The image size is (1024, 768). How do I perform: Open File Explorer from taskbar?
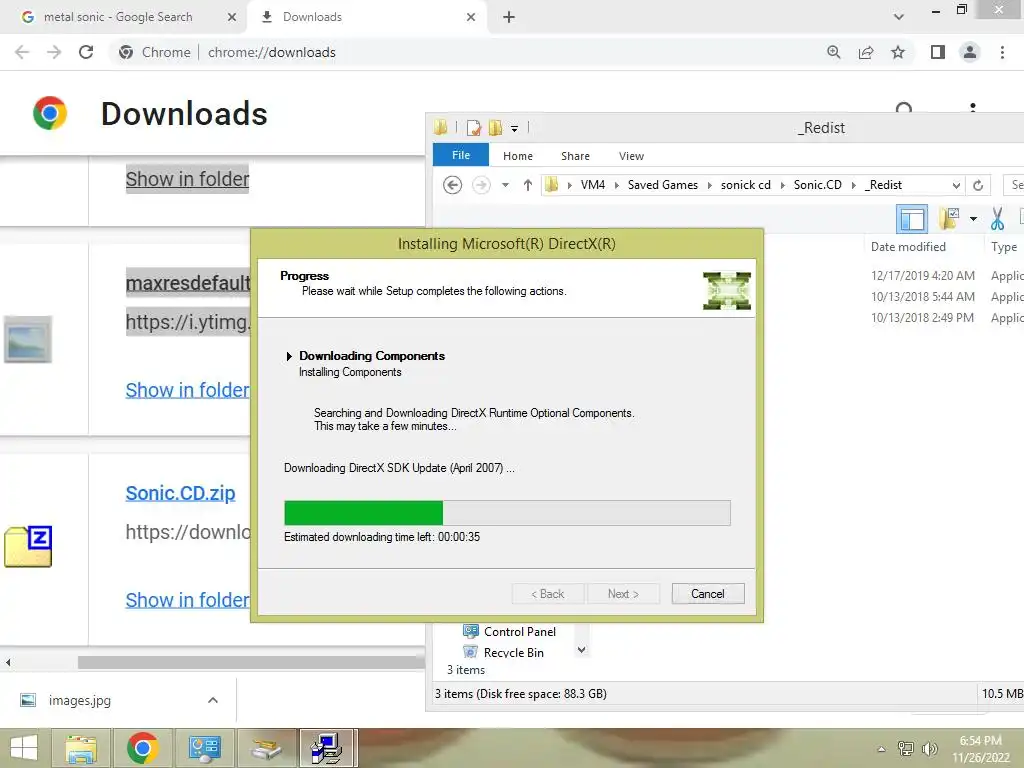[x=81, y=748]
